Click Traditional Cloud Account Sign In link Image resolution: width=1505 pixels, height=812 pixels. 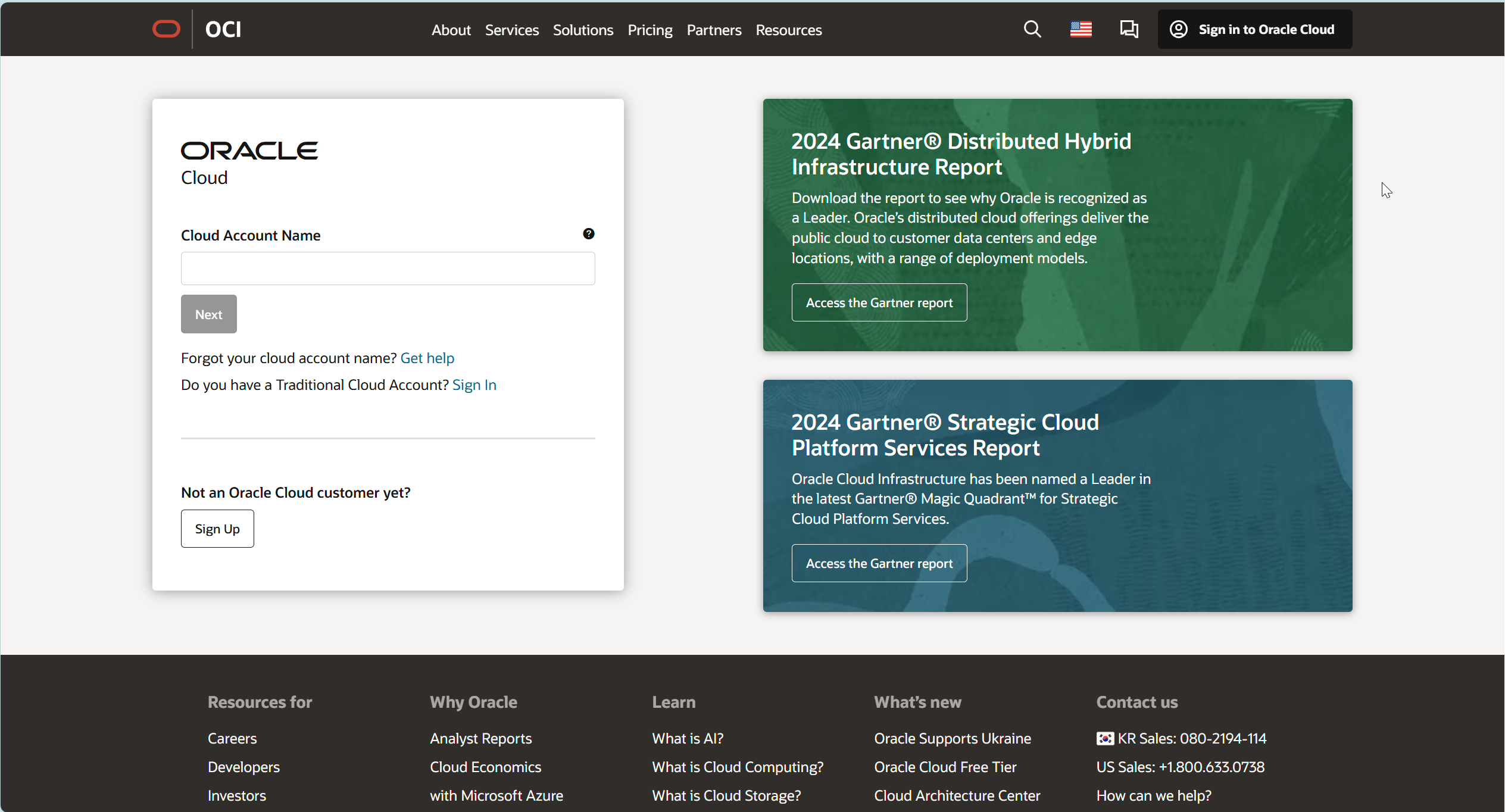[474, 385]
